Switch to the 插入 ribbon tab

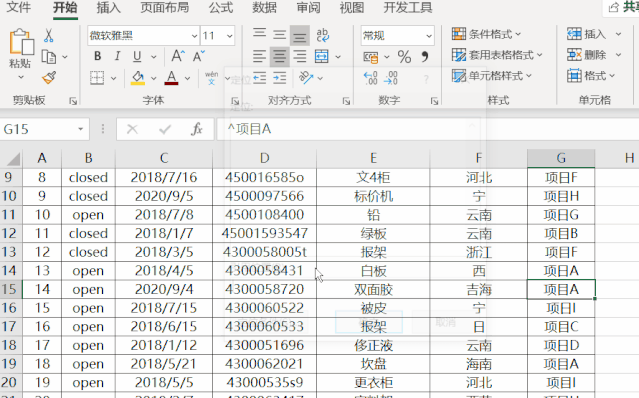(x=108, y=7)
